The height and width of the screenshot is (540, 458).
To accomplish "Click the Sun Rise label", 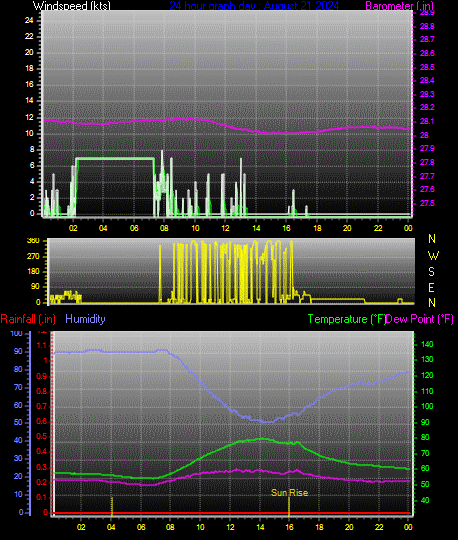I will pyautogui.click(x=289, y=493).
